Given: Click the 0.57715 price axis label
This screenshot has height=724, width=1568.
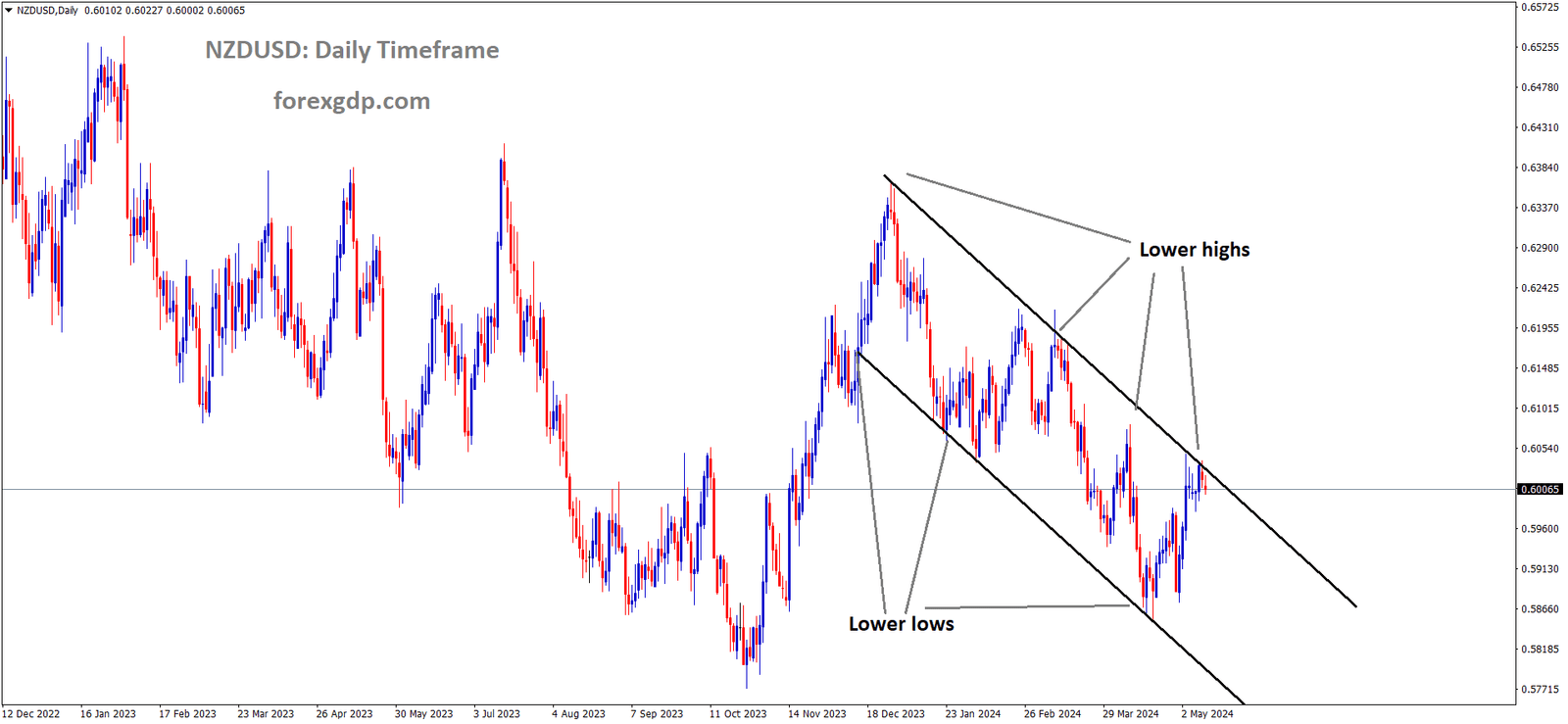Looking at the screenshot, I should click(x=1540, y=690).
